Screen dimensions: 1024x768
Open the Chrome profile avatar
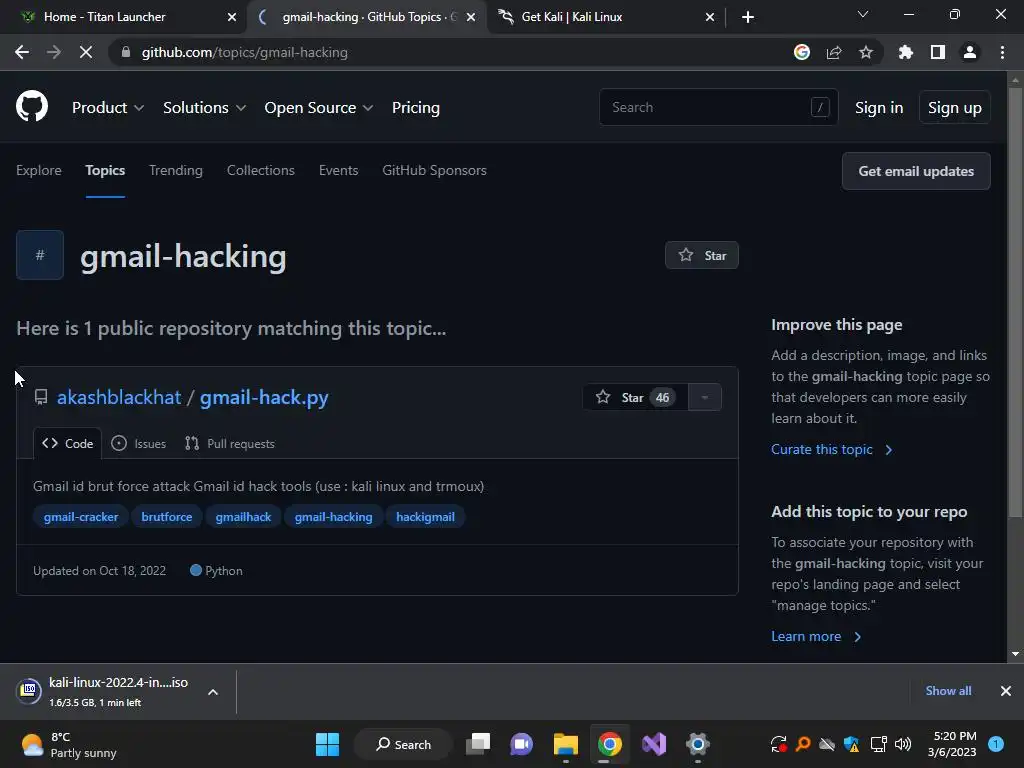(x=970, y=52)
